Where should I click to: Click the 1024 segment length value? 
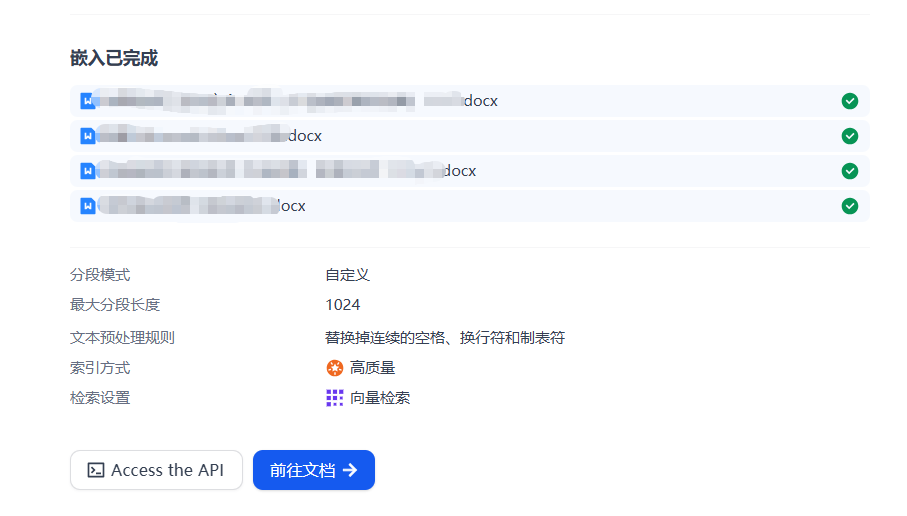click(342, 305)
